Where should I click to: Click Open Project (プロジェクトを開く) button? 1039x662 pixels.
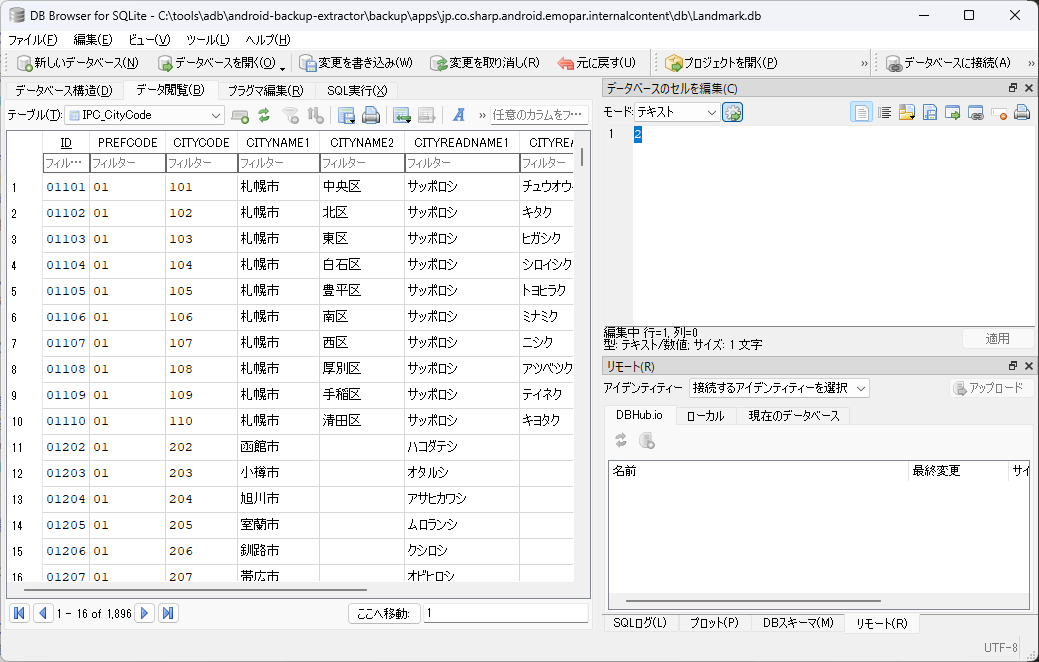[721, 63]
